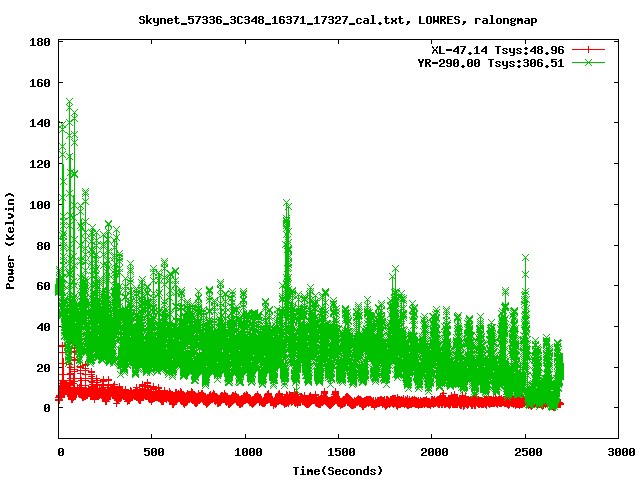Click x-axis tick label 1500
This screenshot has width=640, height=480.
click(341, 452)
